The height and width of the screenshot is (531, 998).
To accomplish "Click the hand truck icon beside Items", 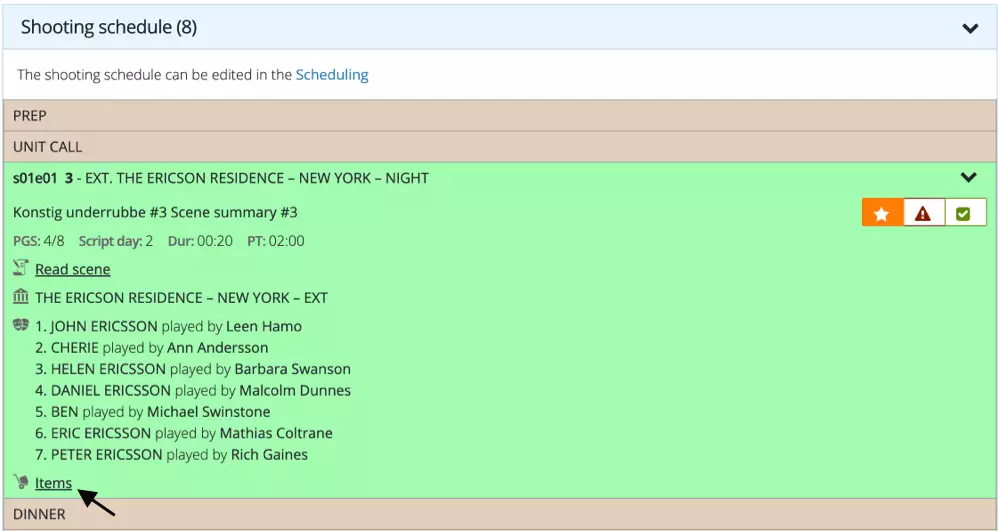I will click(x=20, y=482).
